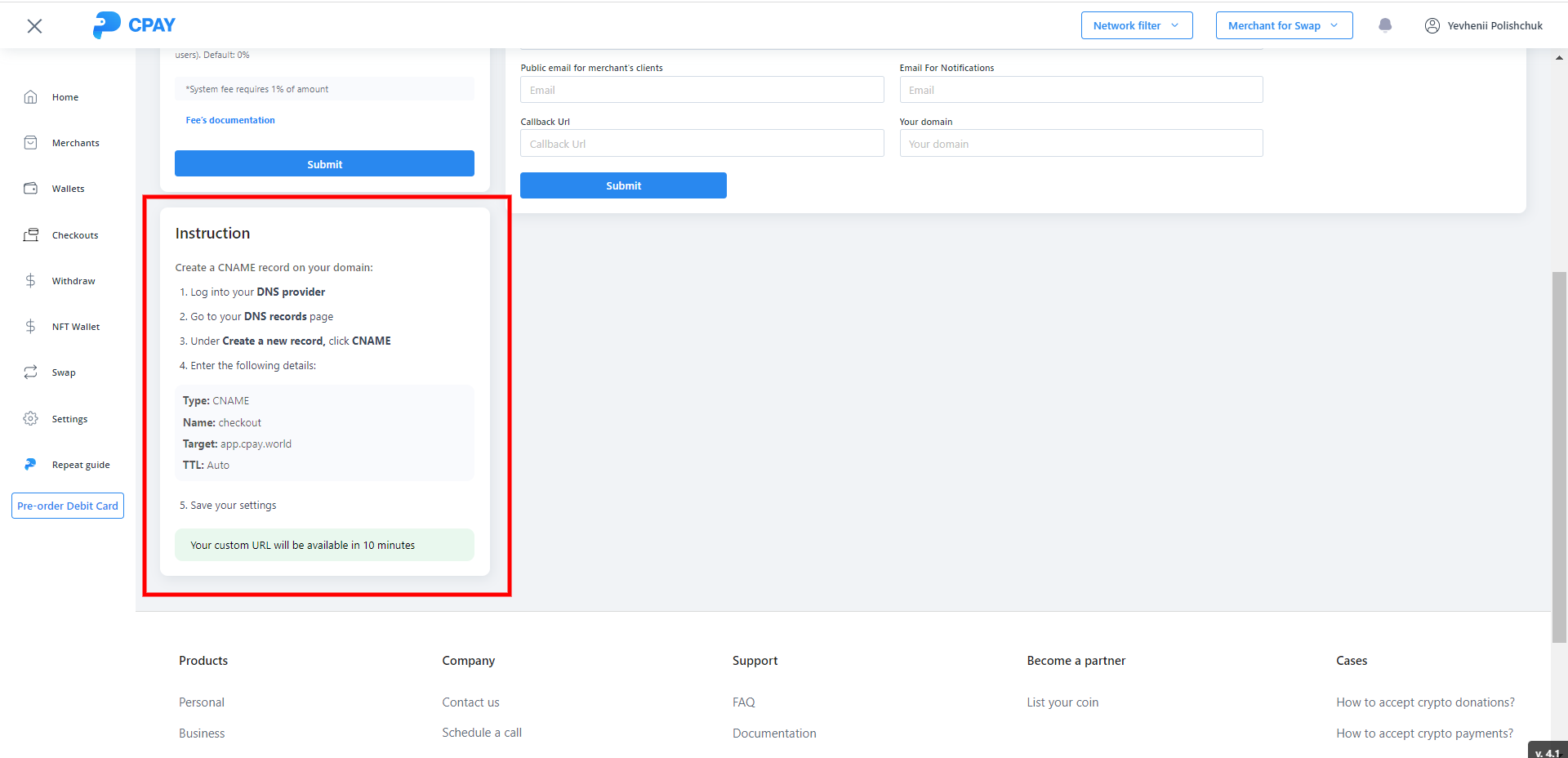Expand the Network filter dropdown

point(1136,25)
